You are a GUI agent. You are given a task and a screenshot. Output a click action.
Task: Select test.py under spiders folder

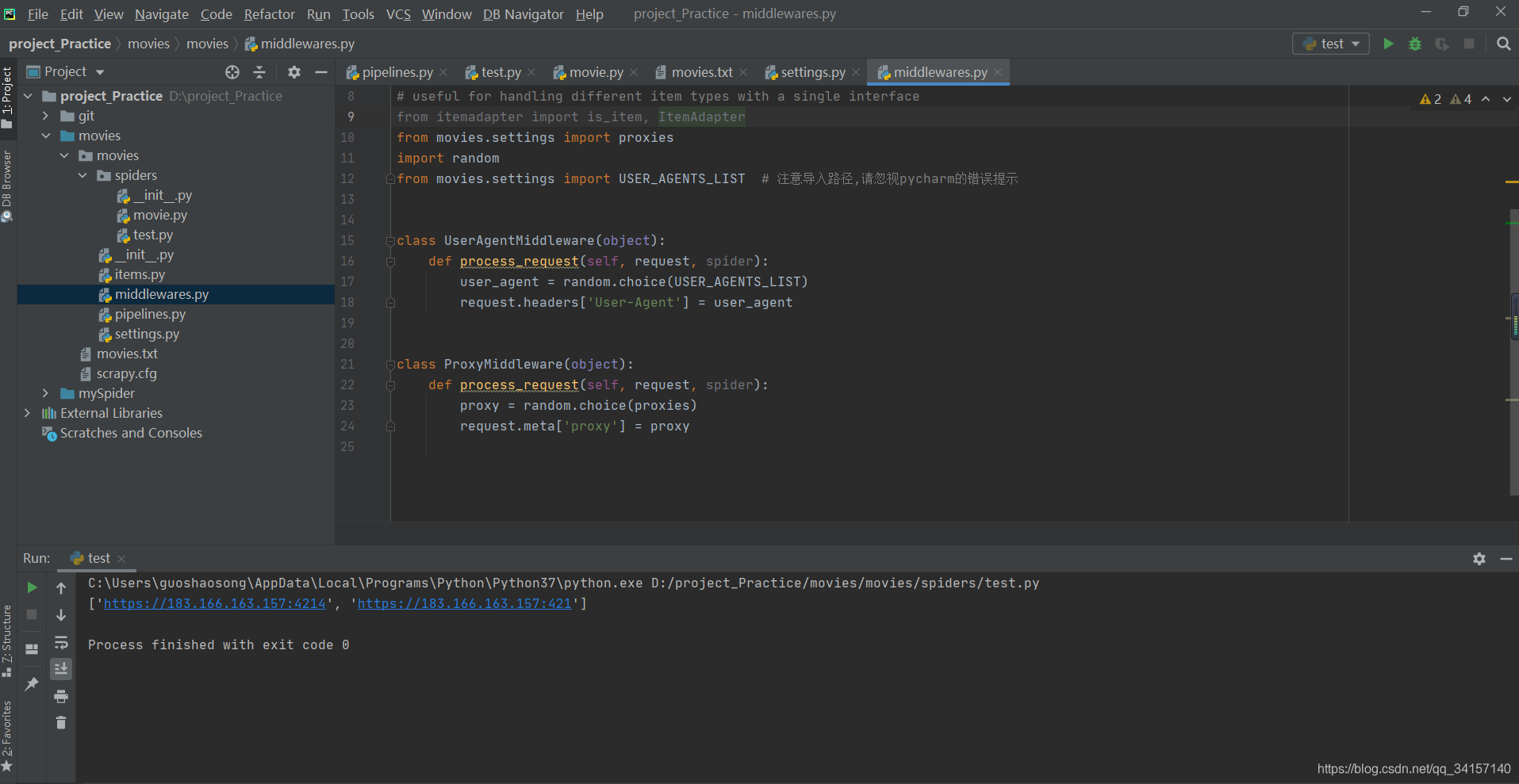153,235
